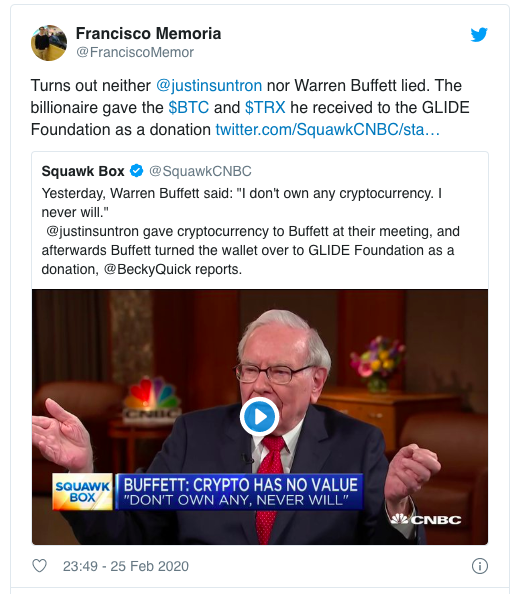Image resolution: width=520 pixels, height=594 pixels.
Task: Click the Buffett crypto headline banner
Action: (x=239, y=491)
